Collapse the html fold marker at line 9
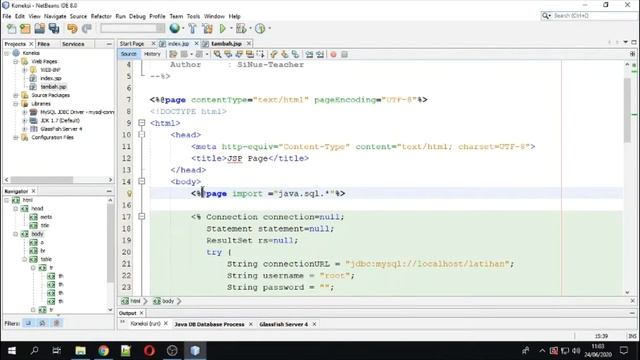The width and height of the screenshot is (640, 360). pos(142,122)
